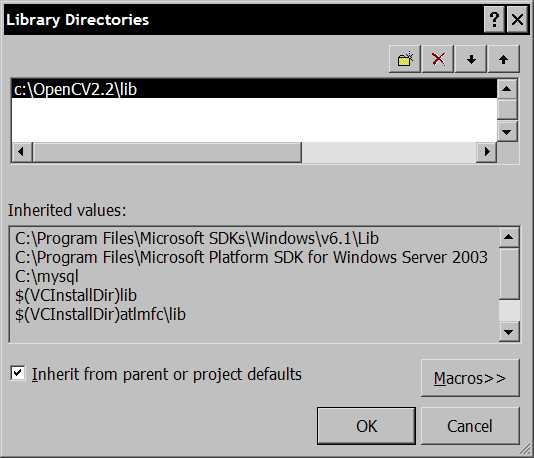Move the selected line up with the arrow
Viewport: 534px width, 458px height.
tap(503, 59)
